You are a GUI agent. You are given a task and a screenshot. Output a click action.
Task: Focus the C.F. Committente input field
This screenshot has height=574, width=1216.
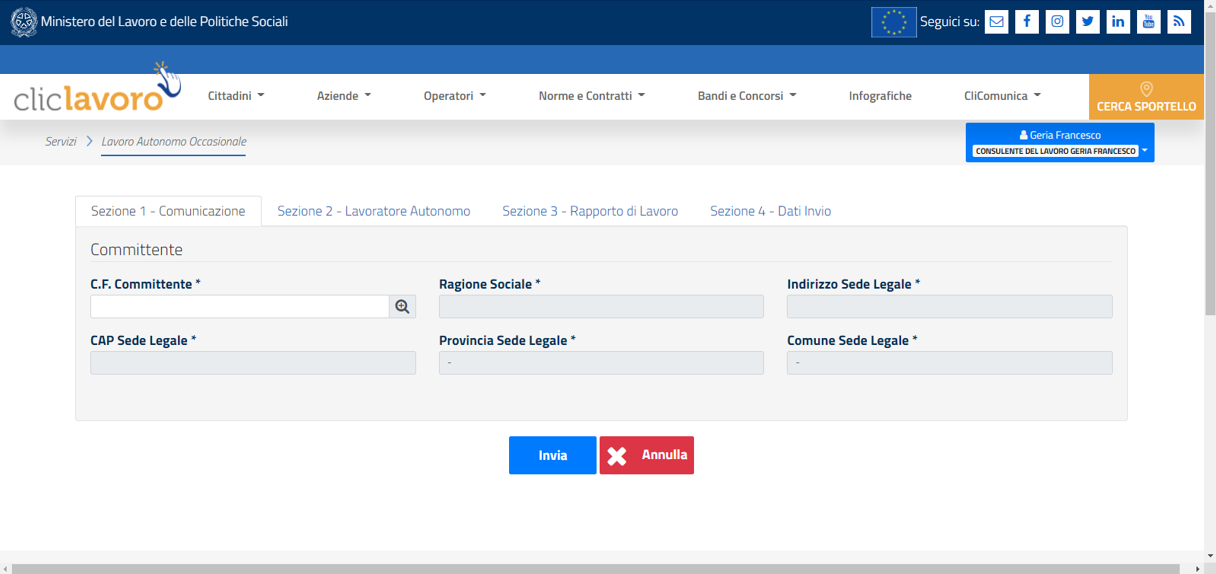pos(239,307)
